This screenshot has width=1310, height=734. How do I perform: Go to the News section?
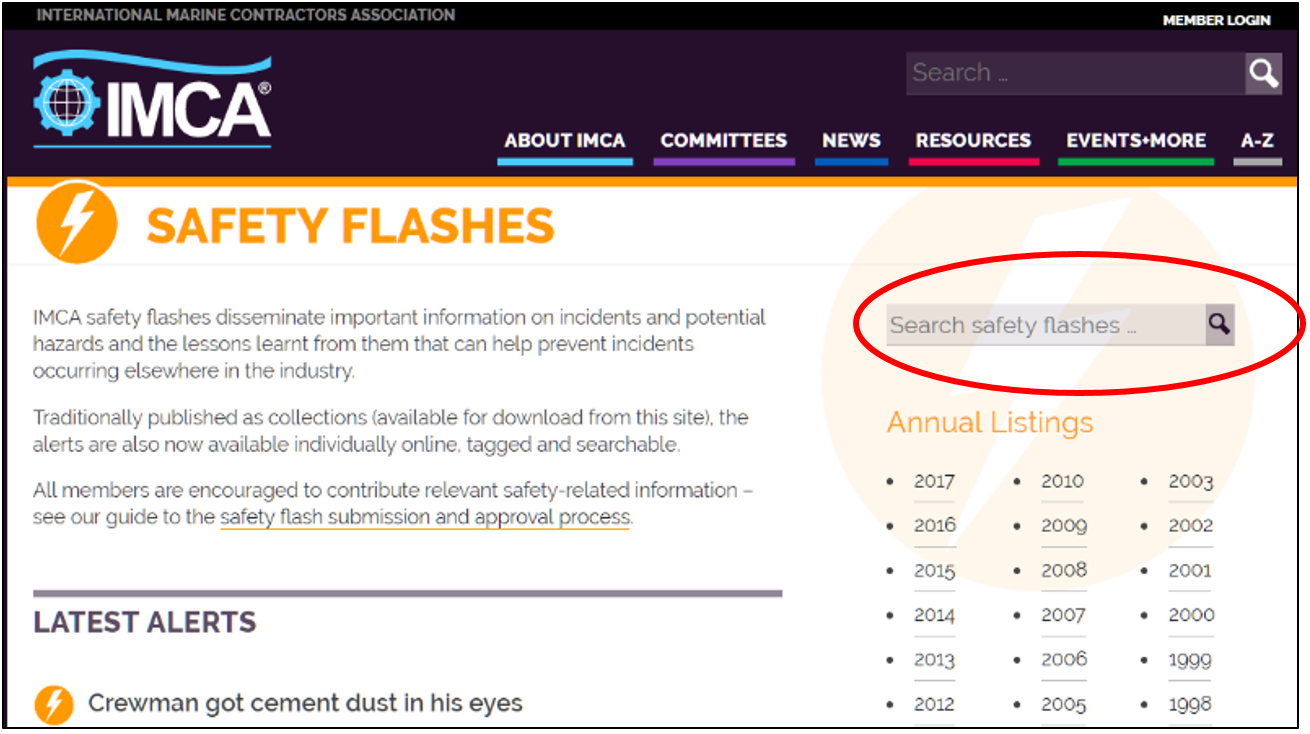pos(851,141)
